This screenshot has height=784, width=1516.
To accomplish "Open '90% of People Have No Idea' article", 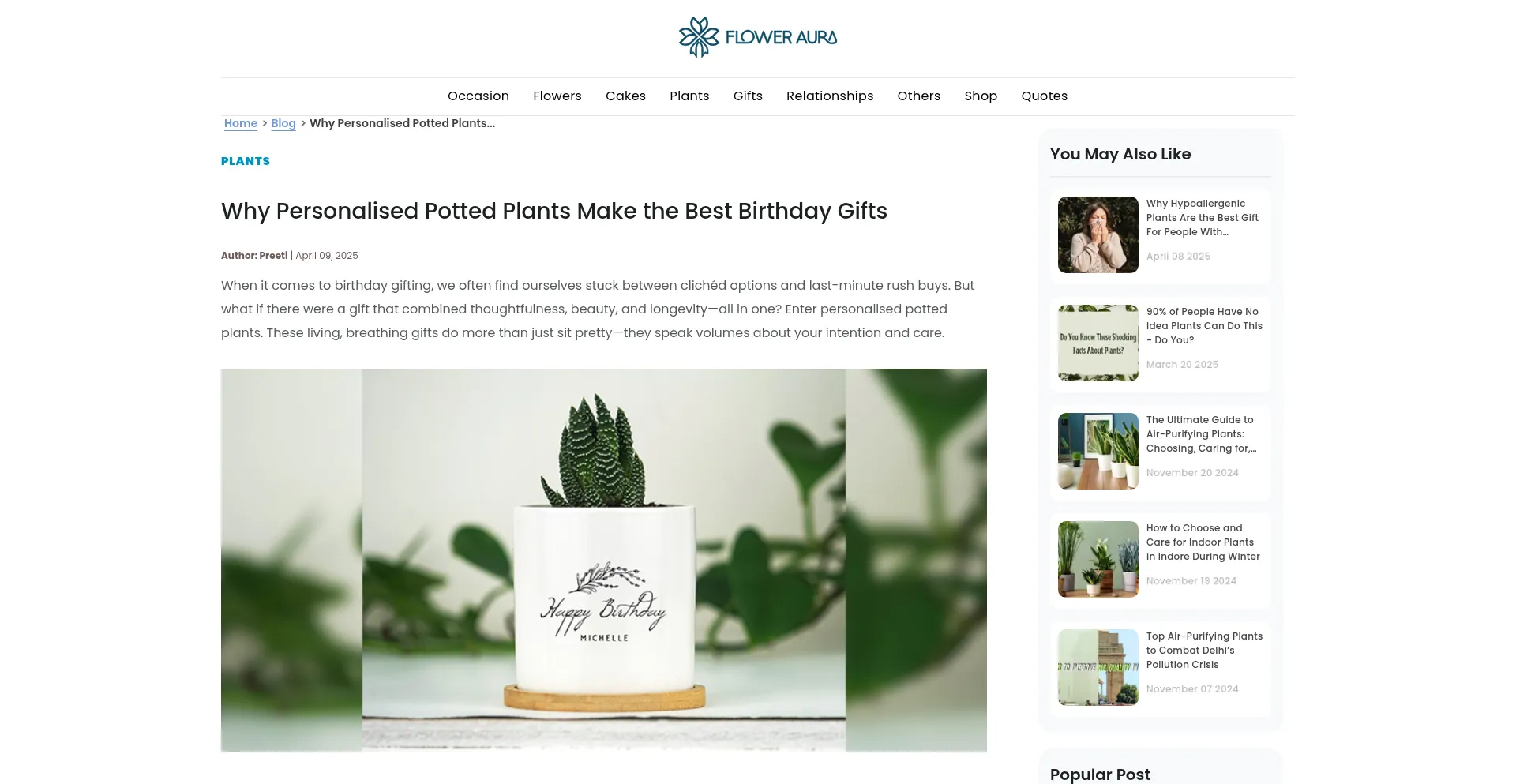I will coord(1204,326).
